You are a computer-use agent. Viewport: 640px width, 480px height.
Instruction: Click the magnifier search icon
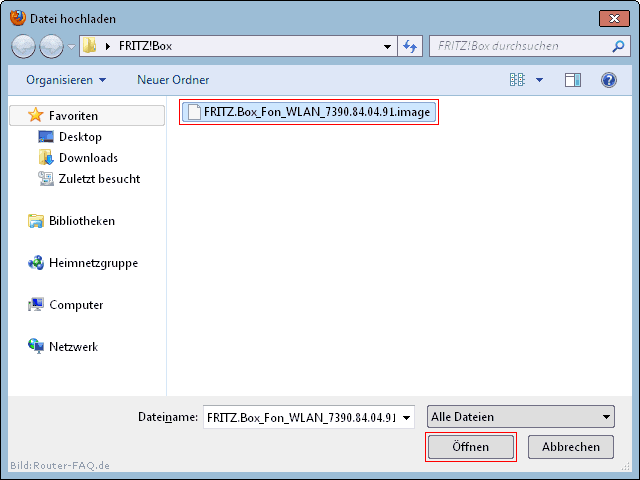point(618,46)
